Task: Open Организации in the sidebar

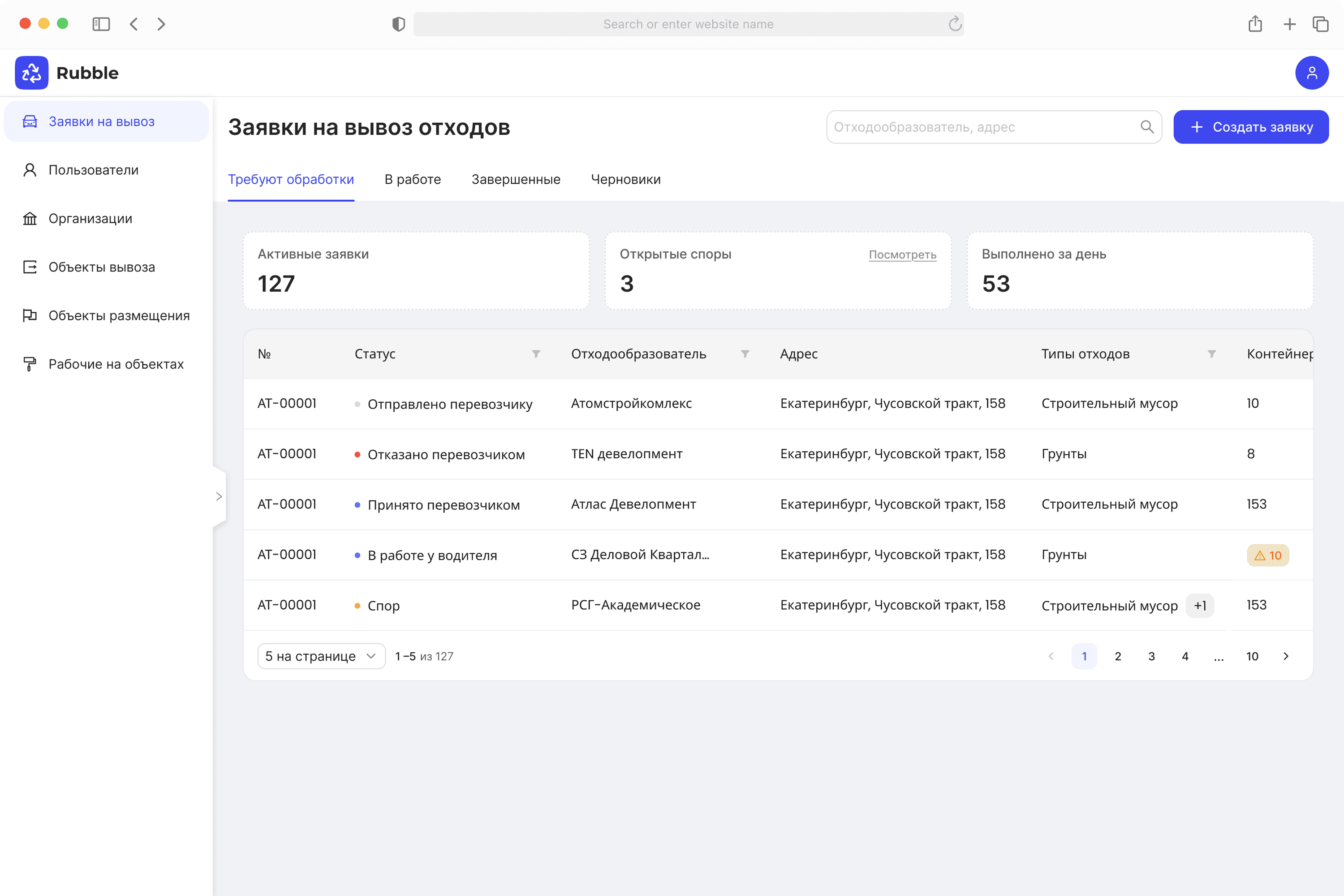Action: coord(106,219)
